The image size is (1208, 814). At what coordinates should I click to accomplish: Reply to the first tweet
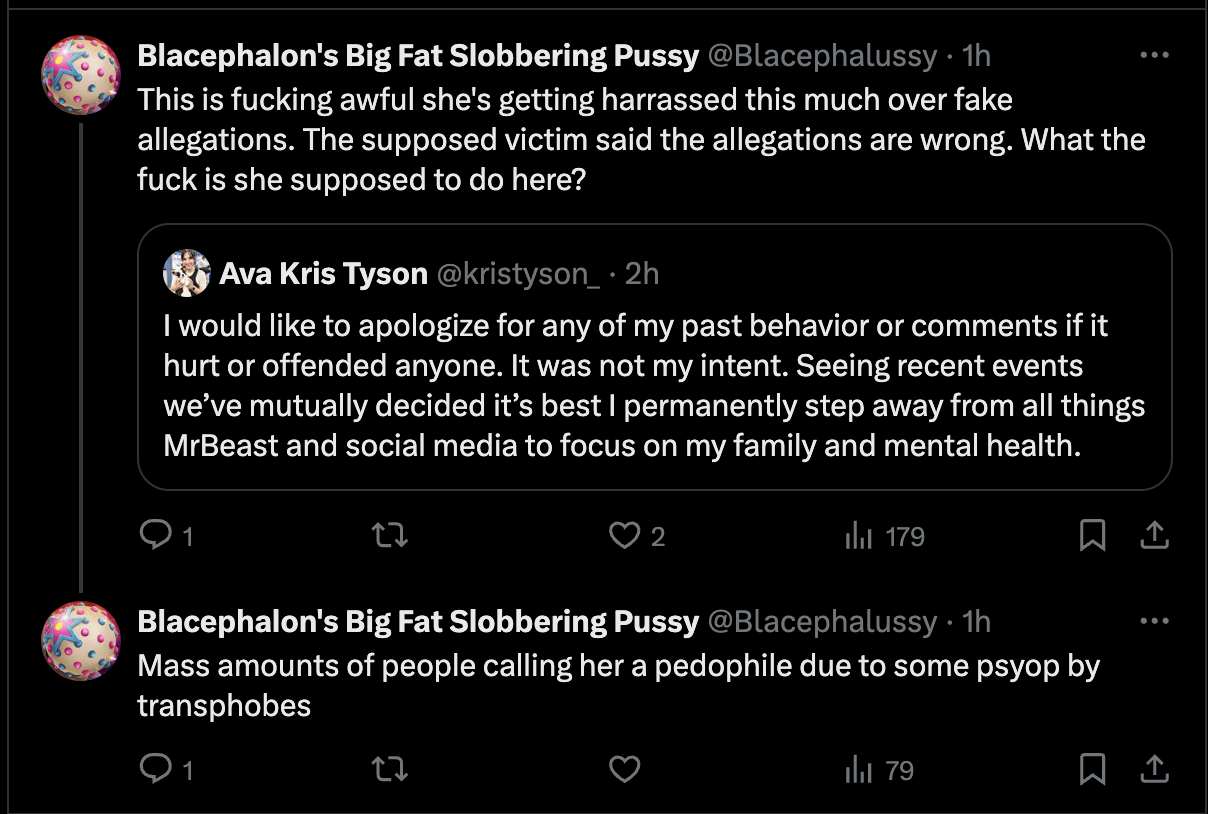click(x=155, y=537)
